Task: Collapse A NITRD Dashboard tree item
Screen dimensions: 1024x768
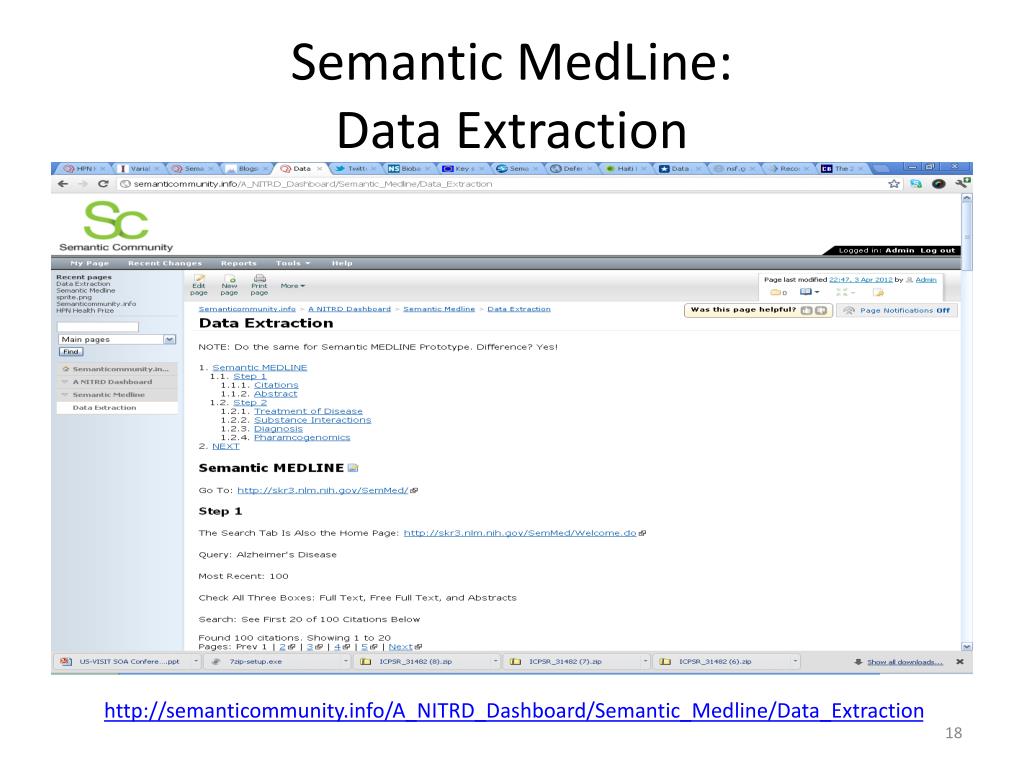Action: point(65,382)
